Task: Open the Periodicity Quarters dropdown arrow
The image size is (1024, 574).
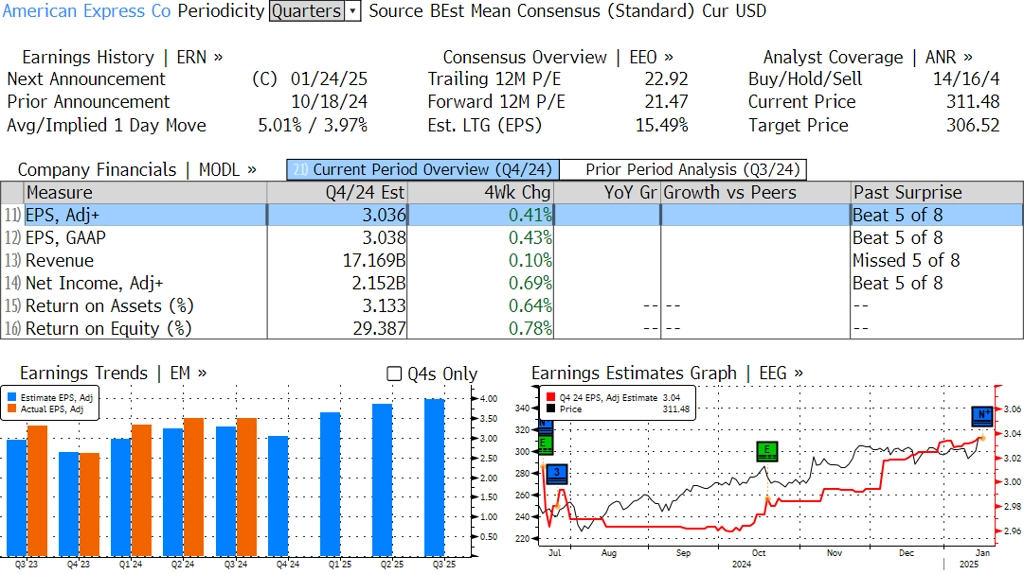Action: 353,11
